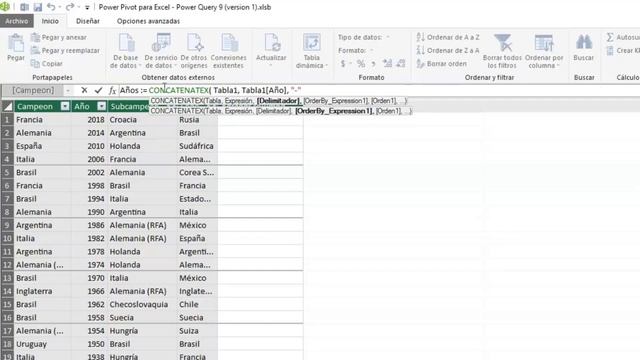Click the fx insert function icon

tap(113, 90)
